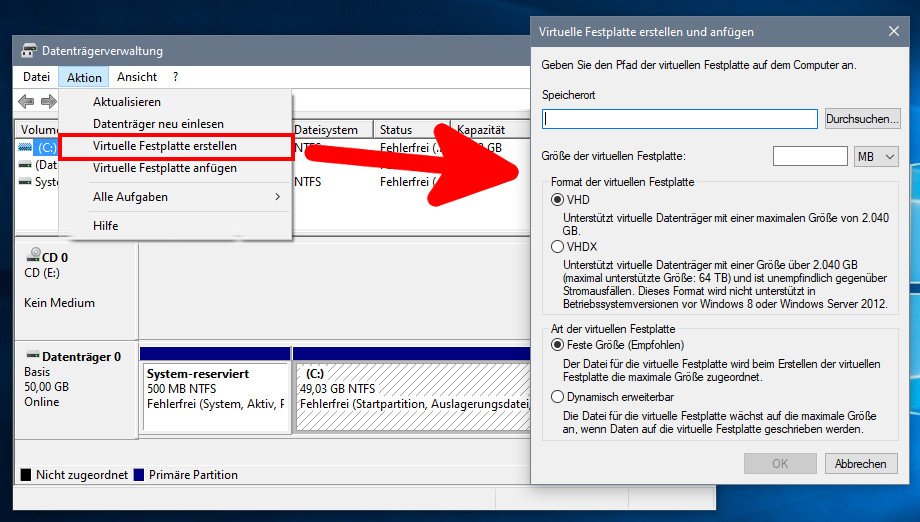Open the MB size unit dropdown

(876, 157)
